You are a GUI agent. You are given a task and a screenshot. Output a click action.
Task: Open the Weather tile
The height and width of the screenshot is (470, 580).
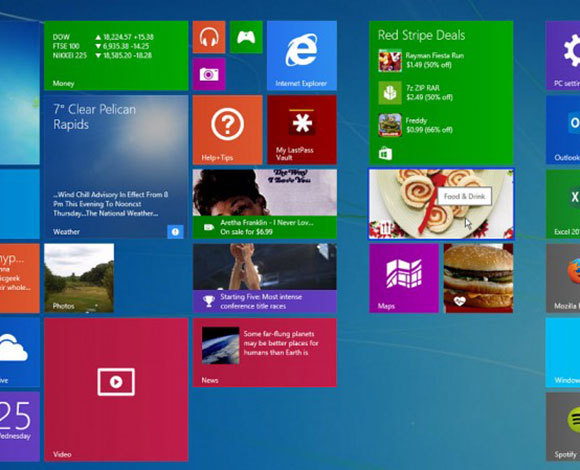tap(116, 167)
